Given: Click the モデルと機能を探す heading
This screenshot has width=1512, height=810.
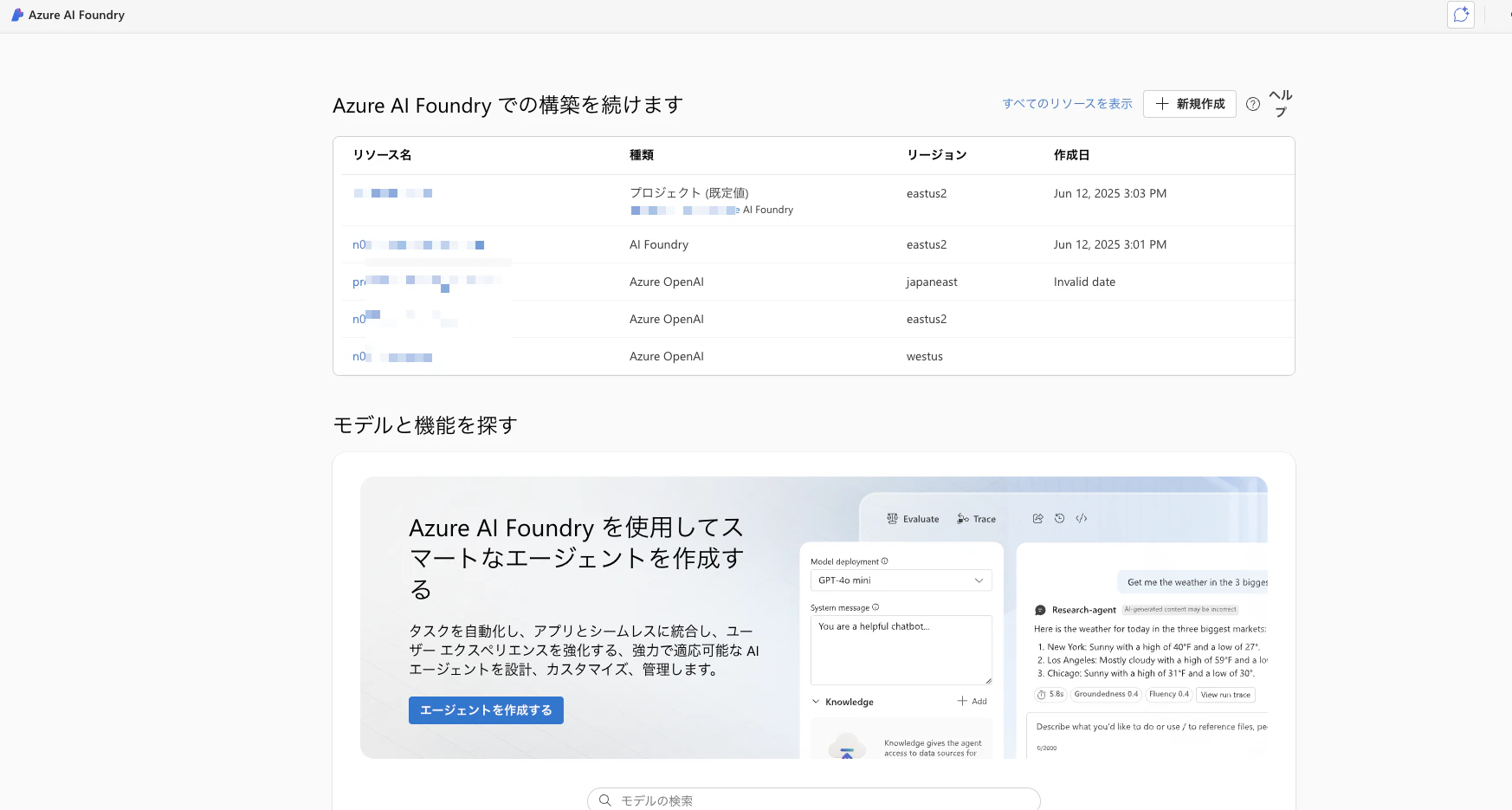Looking at the screenshot, I should [x=425, y=425].
